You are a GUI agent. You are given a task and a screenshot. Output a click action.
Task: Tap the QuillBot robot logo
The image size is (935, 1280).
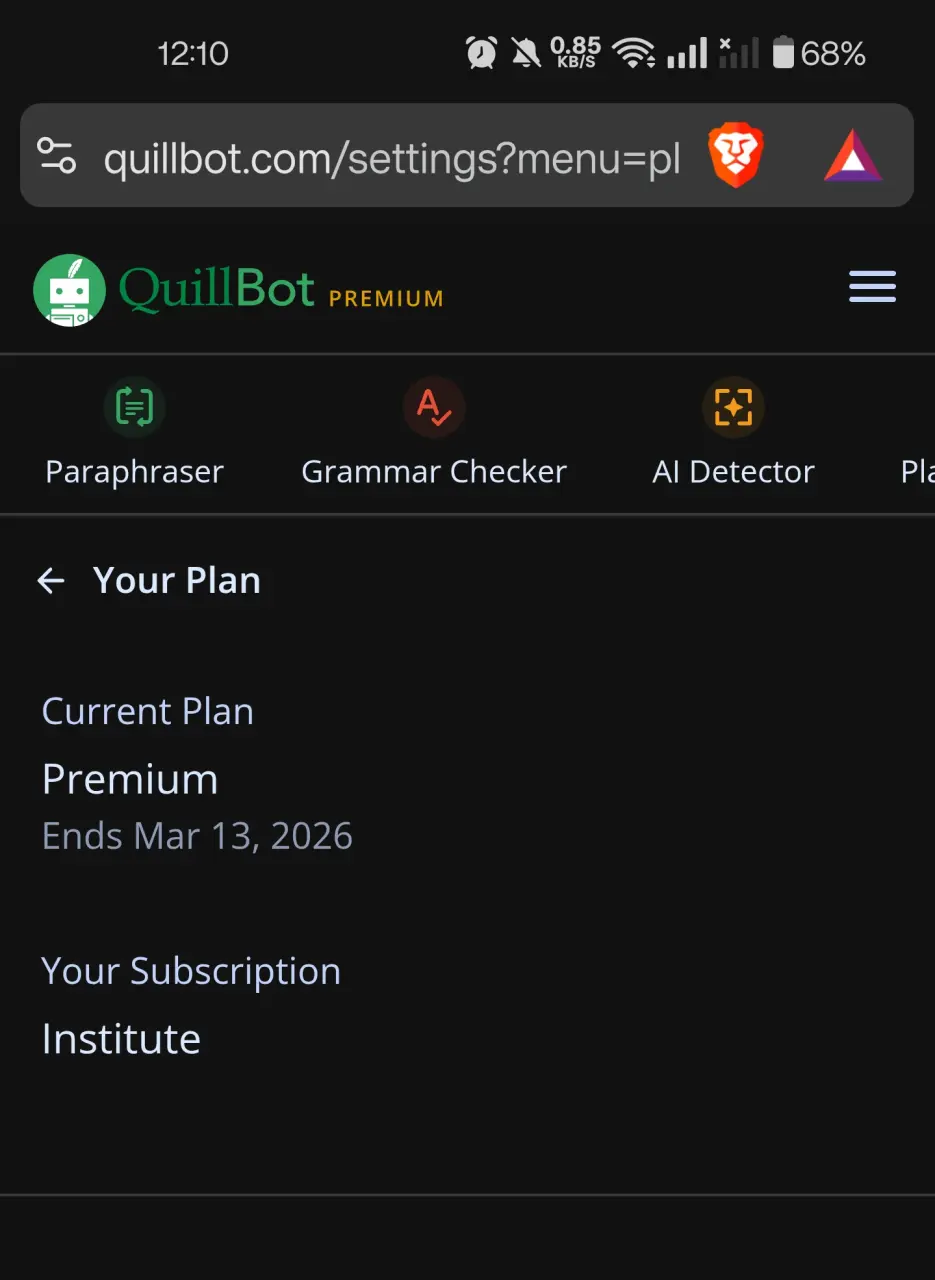(x=69, y=290)
